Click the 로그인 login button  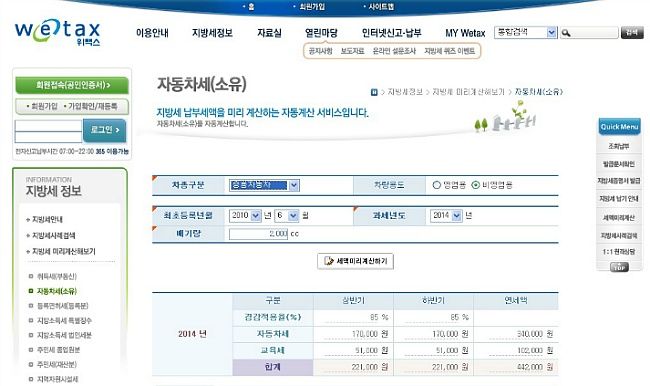tap(104, 130)
